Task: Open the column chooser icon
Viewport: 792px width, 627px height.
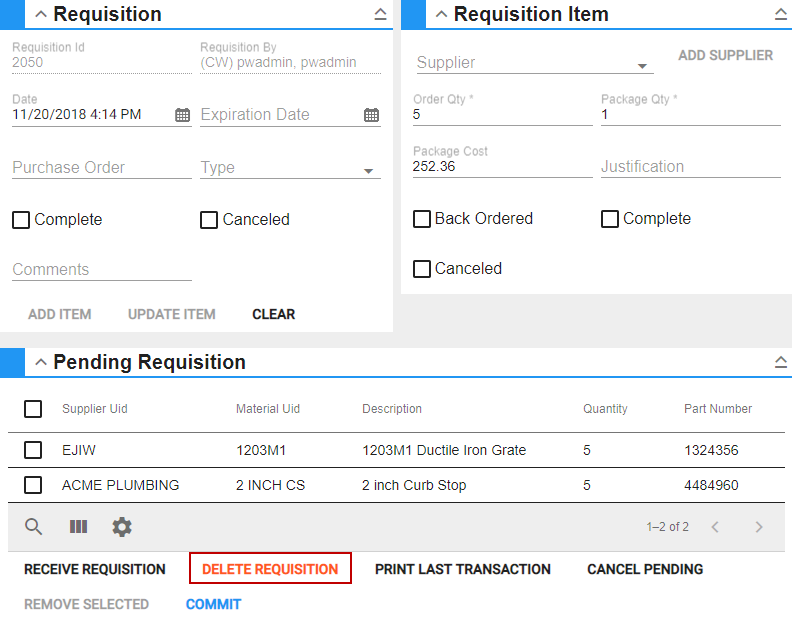Action: 78,527
